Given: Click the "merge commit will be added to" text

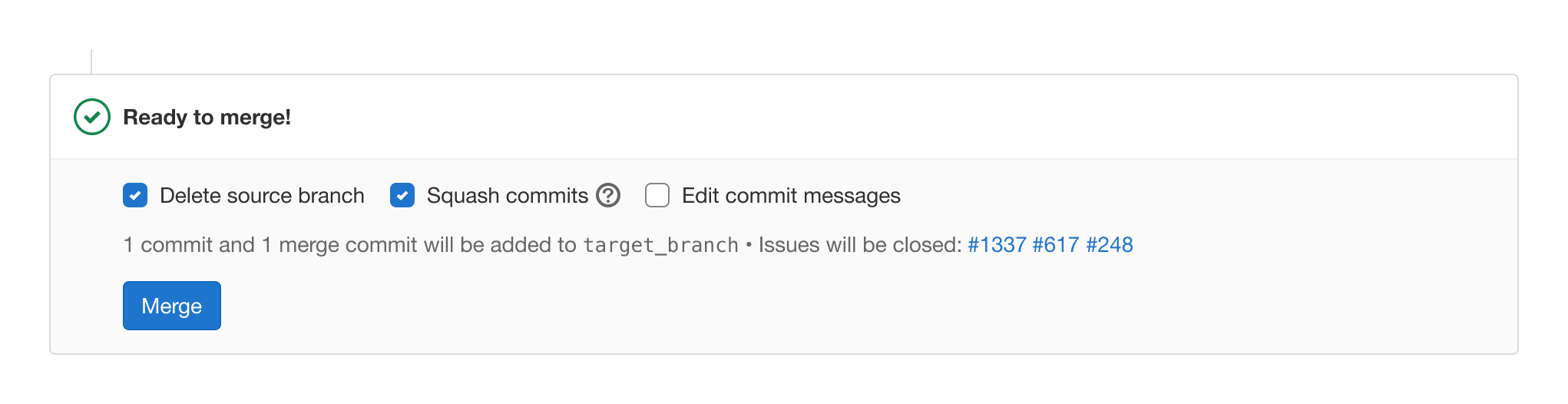Looking at the screenshot, I should click(x=427, y=245).
